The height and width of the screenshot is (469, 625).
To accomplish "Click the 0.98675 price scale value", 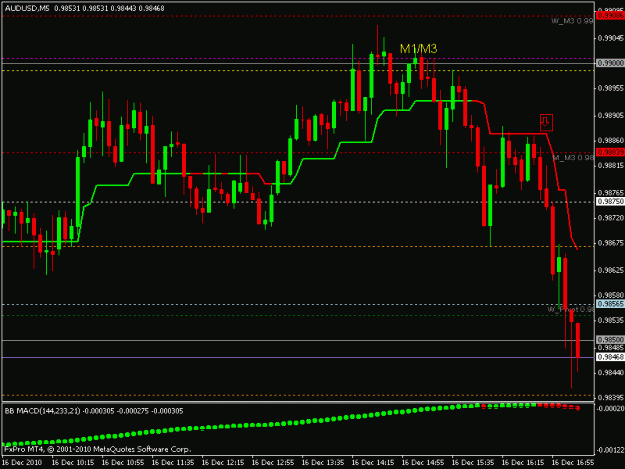I will click(x=611, y=243).
